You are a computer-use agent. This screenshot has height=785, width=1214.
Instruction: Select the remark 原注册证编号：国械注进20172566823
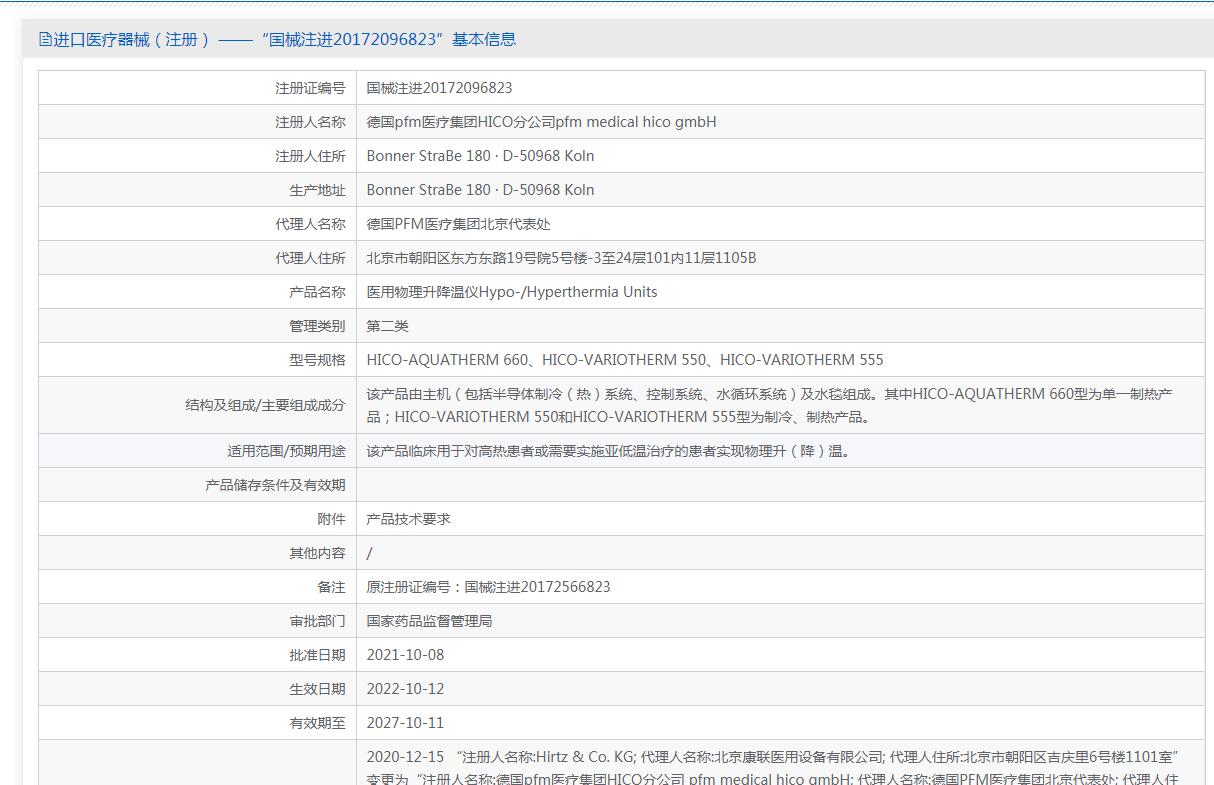488,587
